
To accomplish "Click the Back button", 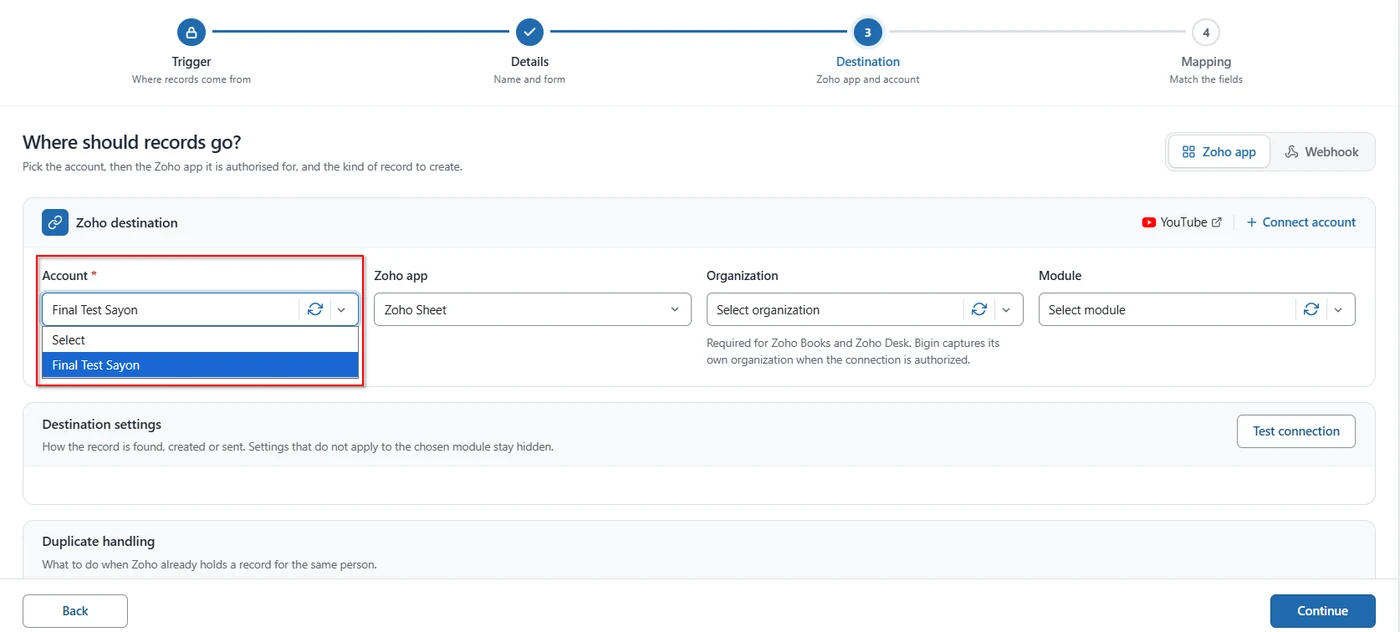I will tap(75, 611).
